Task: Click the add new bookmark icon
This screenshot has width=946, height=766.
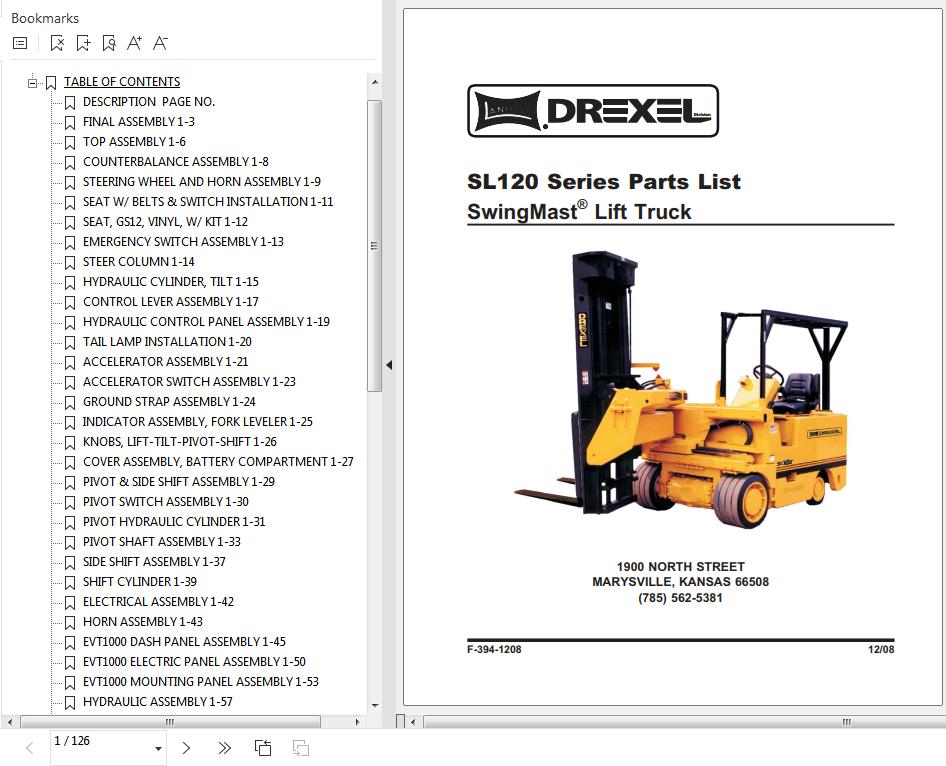Action: (x=83, y=43)
